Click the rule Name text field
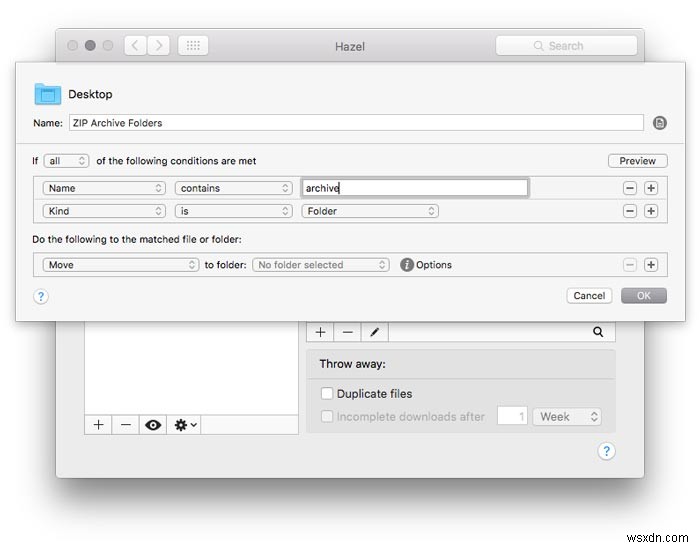The width and height of the screenshot is (700, 548). [x=356, y=123]
